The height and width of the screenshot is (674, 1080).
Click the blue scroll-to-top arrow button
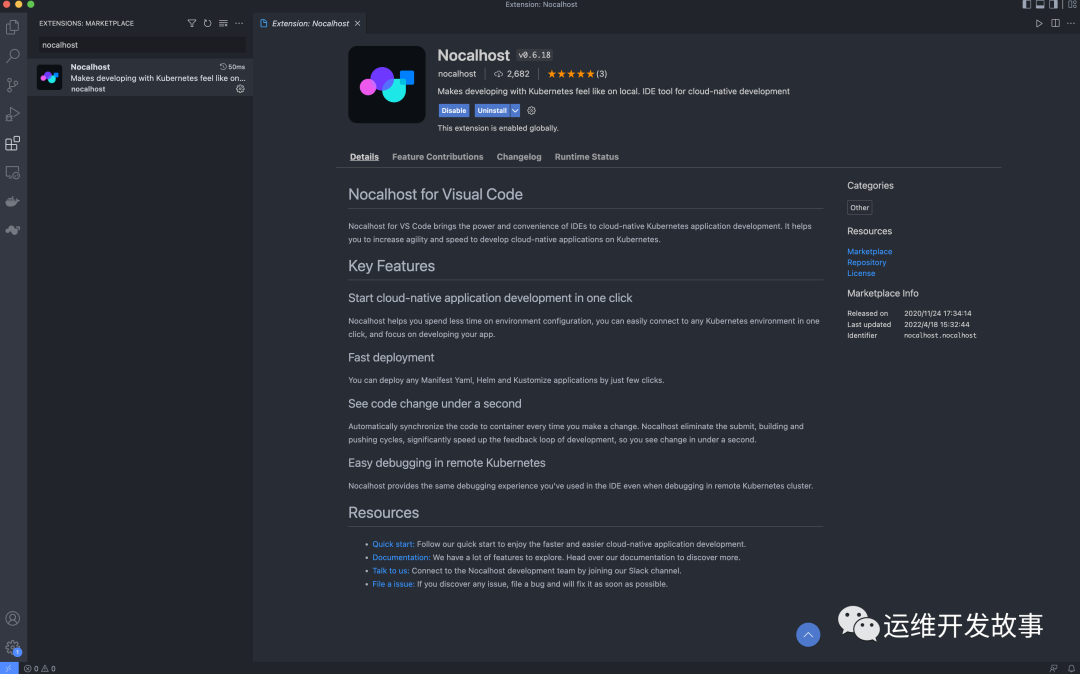pos(808,634)
